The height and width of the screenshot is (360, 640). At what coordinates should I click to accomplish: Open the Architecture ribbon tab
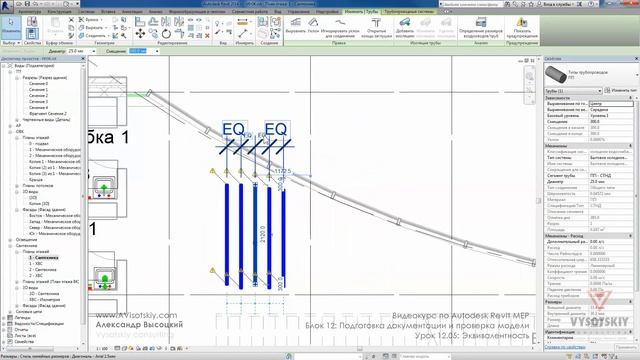click(x=29, y=12)
